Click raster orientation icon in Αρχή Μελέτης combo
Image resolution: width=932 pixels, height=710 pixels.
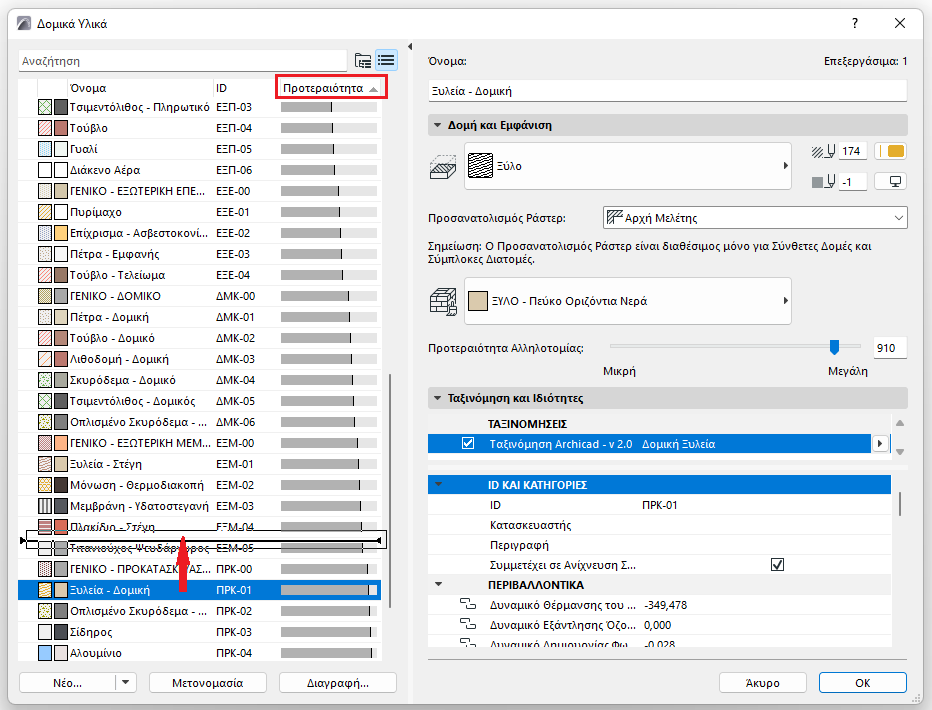[x=615, y=217]
